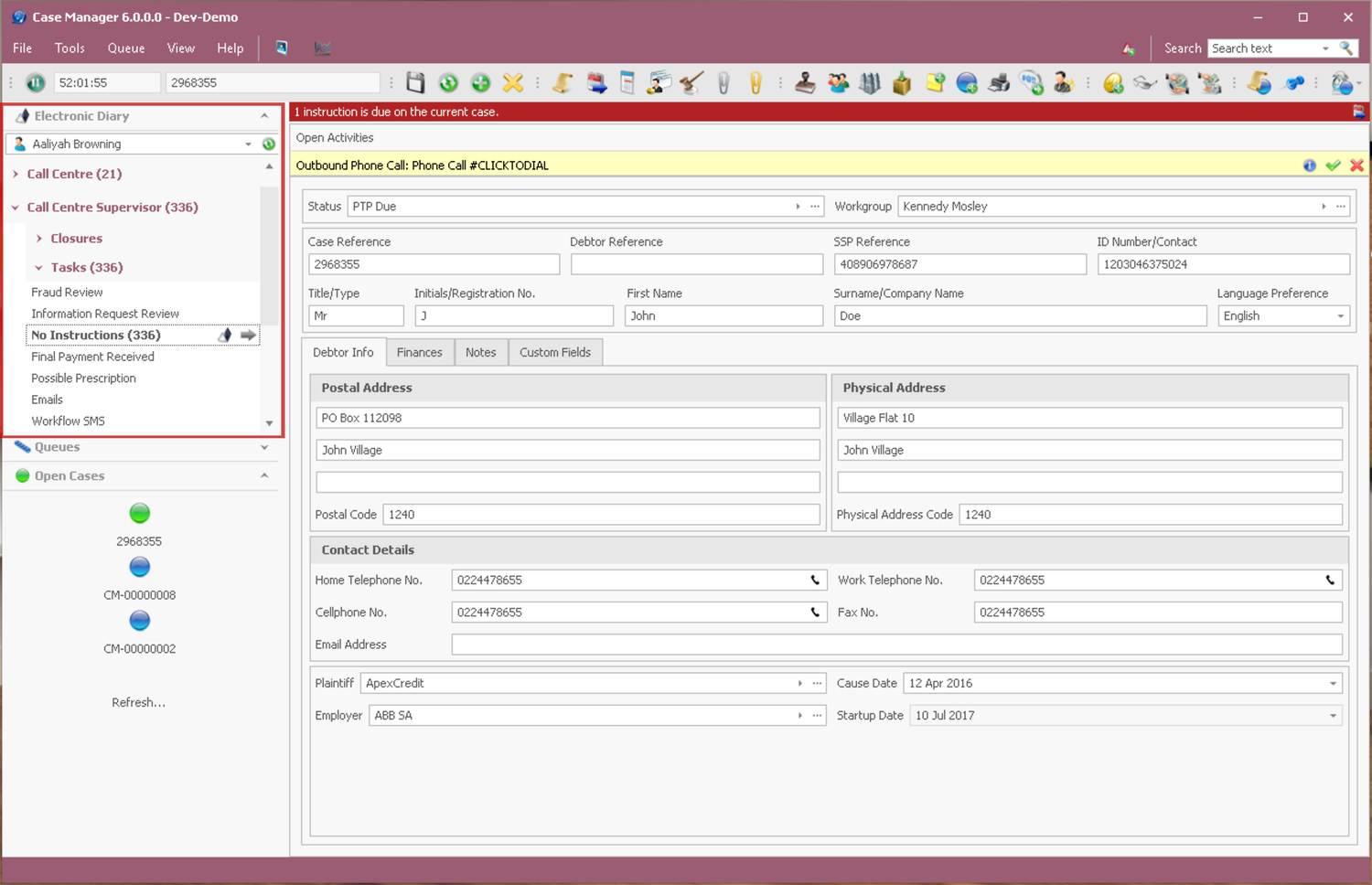Viewport: 1372px width, 885px height.
Task: Click the Plaintiff ellipsis button
Action: (x=818, y=684)
